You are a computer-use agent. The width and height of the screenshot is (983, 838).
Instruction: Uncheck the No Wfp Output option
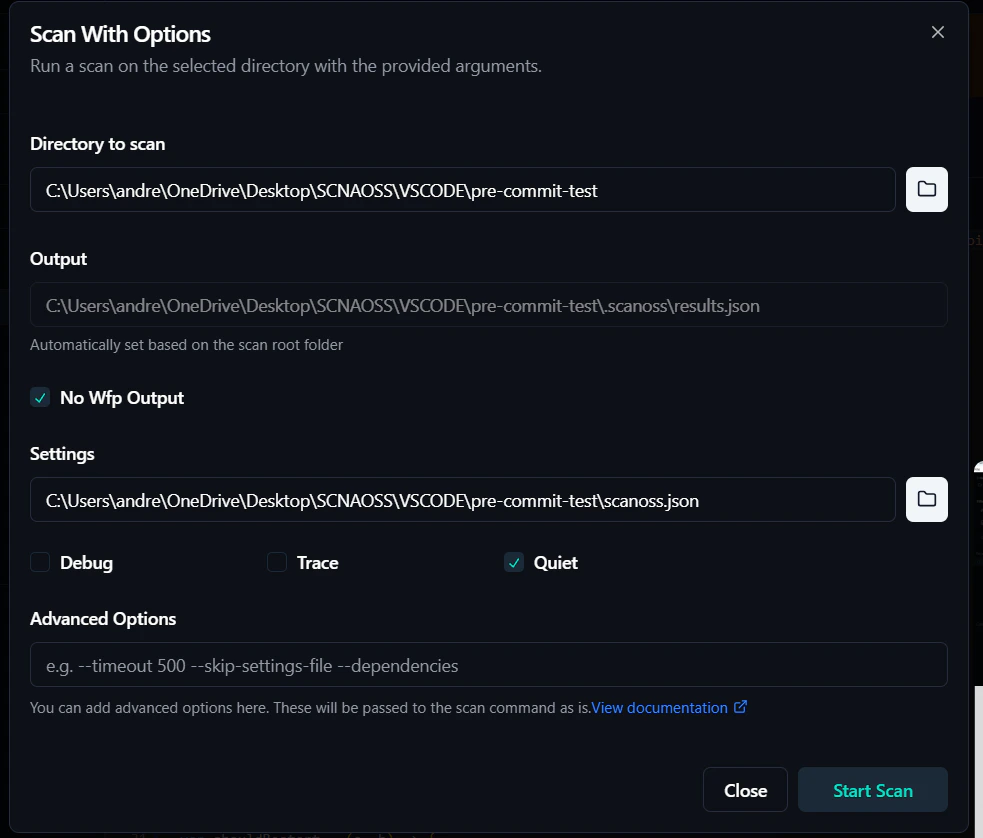[40, 397]
